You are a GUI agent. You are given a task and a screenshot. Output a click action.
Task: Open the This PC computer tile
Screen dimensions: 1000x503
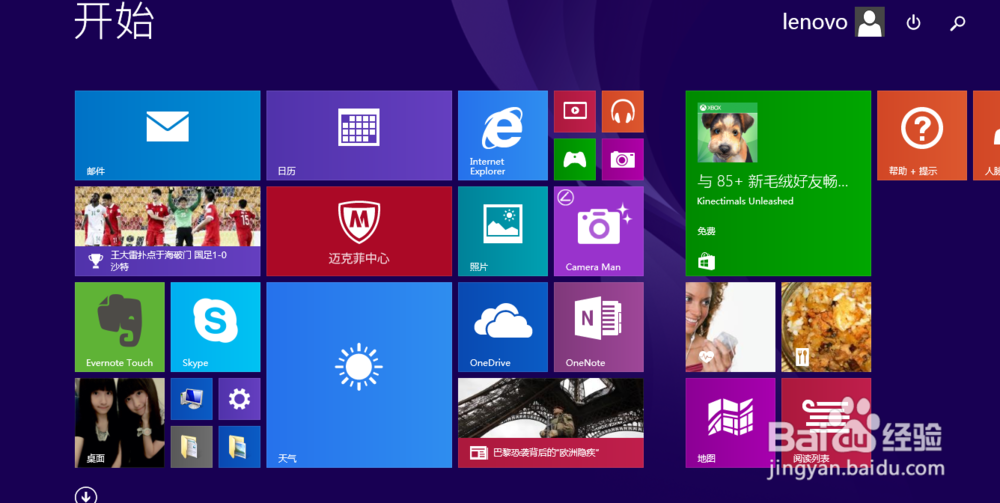click(191, 399)
